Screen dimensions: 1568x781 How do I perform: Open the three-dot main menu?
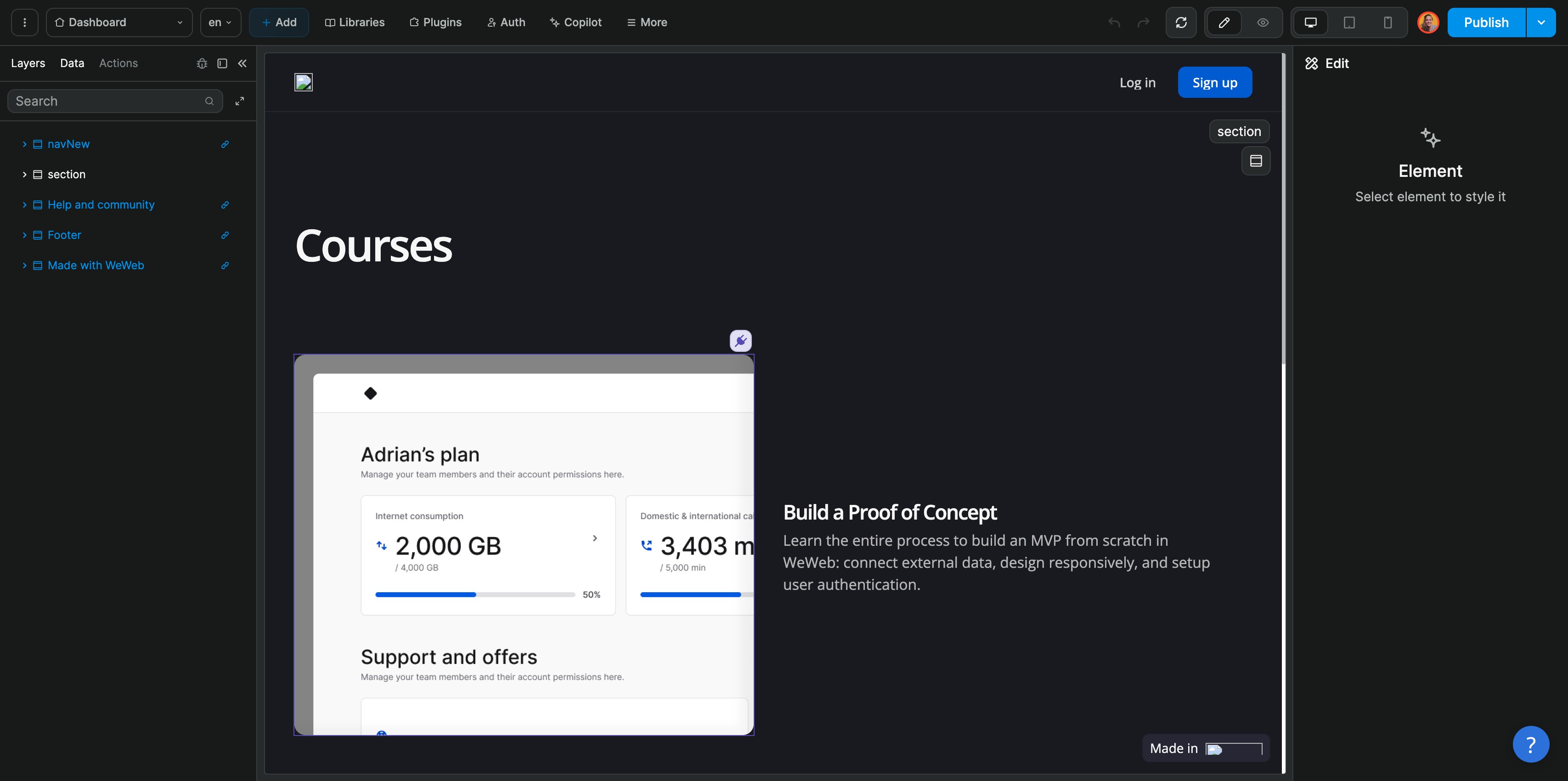coord(24,23)
